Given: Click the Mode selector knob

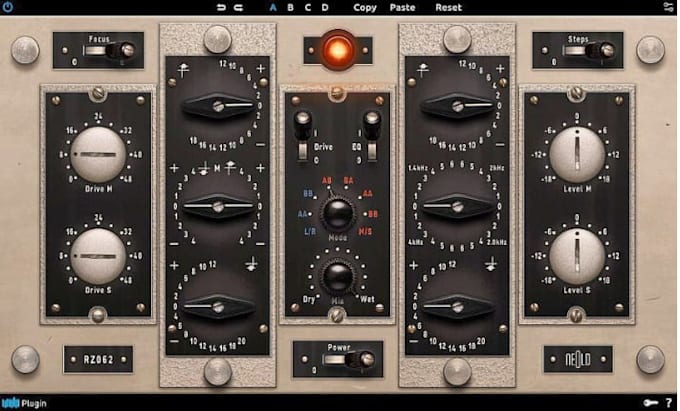Looking at the screenshot, I should click(x=338, y=214).
